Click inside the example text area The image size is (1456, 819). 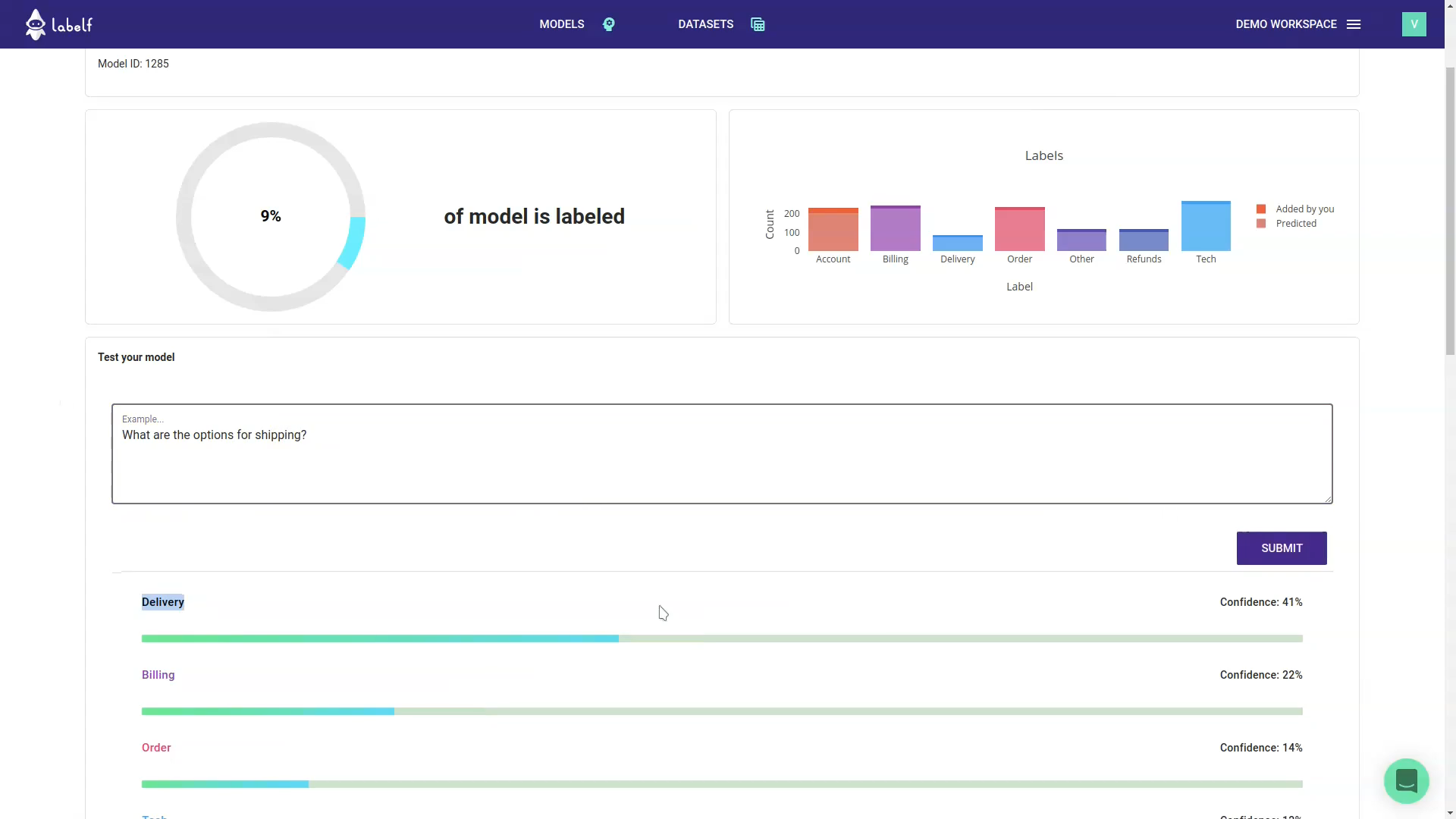(x=720, y=463)
